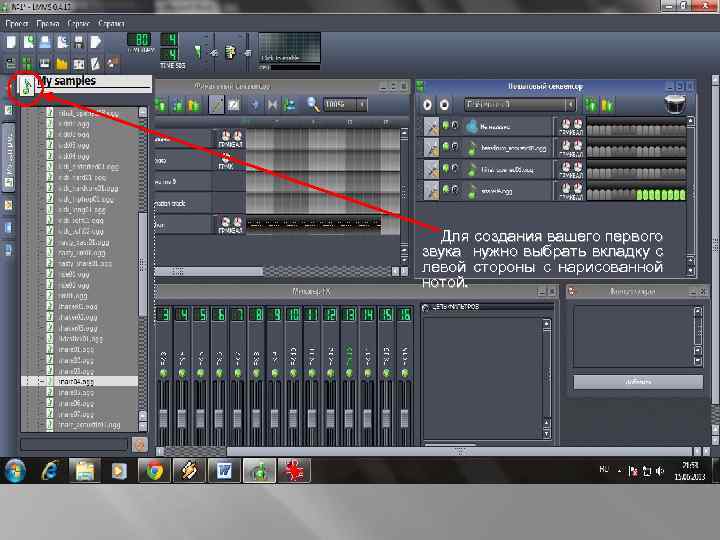The height and width of the screenshot is (540, 720).
Task: Add beat/bassline in Beat+Bassline Editor toolbar
Action: [591, 105]
